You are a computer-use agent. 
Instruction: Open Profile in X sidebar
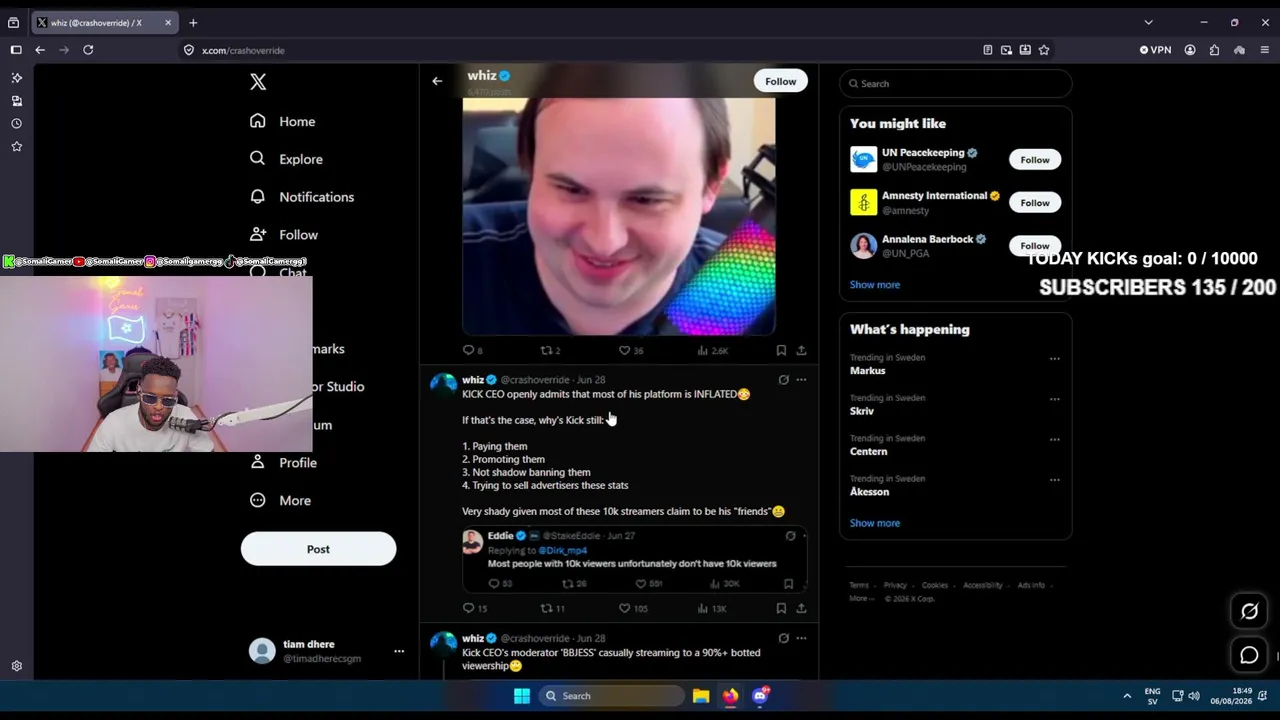click(x=283, y=463)
